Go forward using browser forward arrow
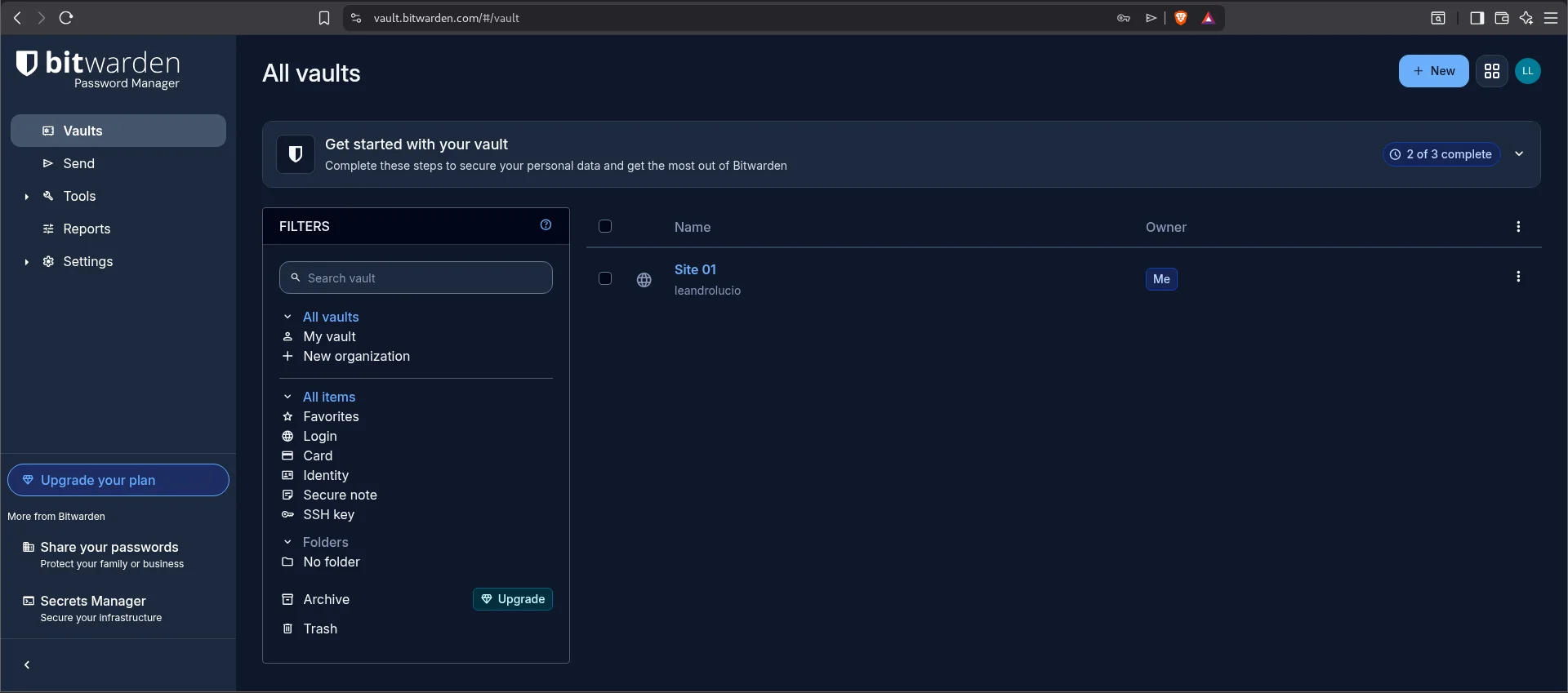 coord(41,18)
